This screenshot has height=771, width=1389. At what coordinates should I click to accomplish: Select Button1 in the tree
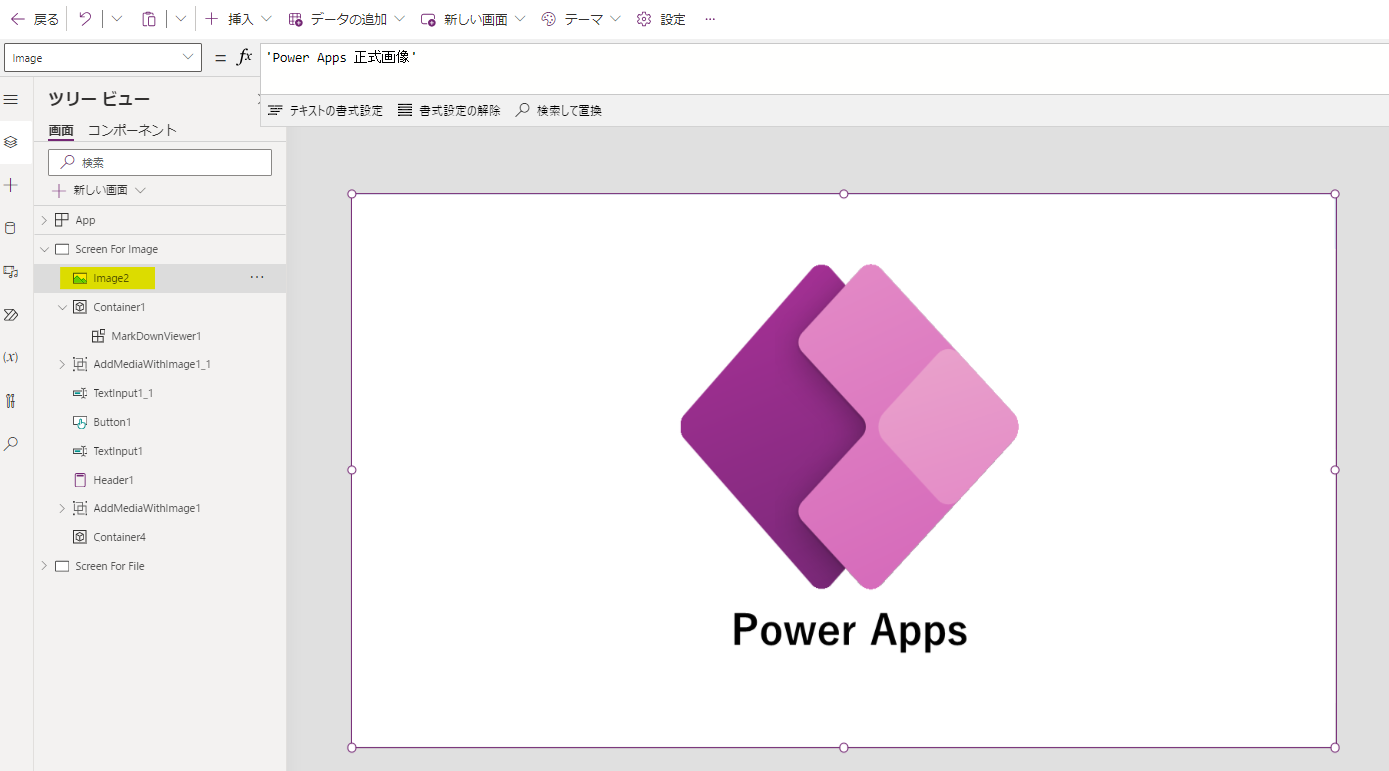[x=112, y=422]
